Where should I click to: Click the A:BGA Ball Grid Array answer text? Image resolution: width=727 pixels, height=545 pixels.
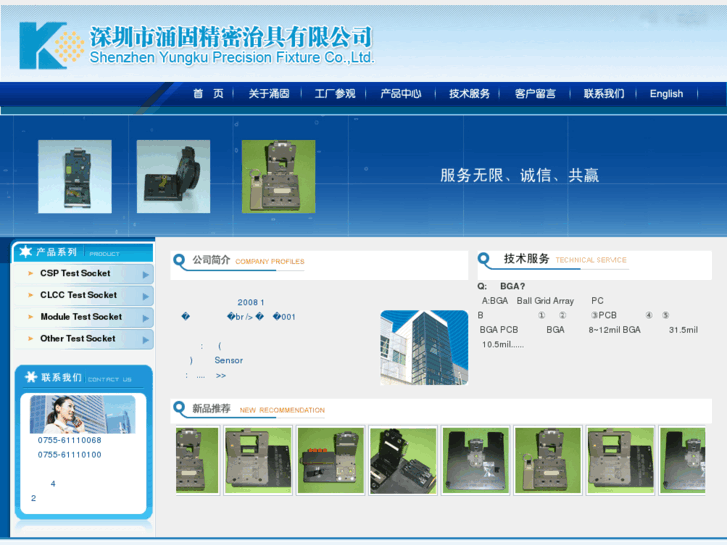(528, 301)
